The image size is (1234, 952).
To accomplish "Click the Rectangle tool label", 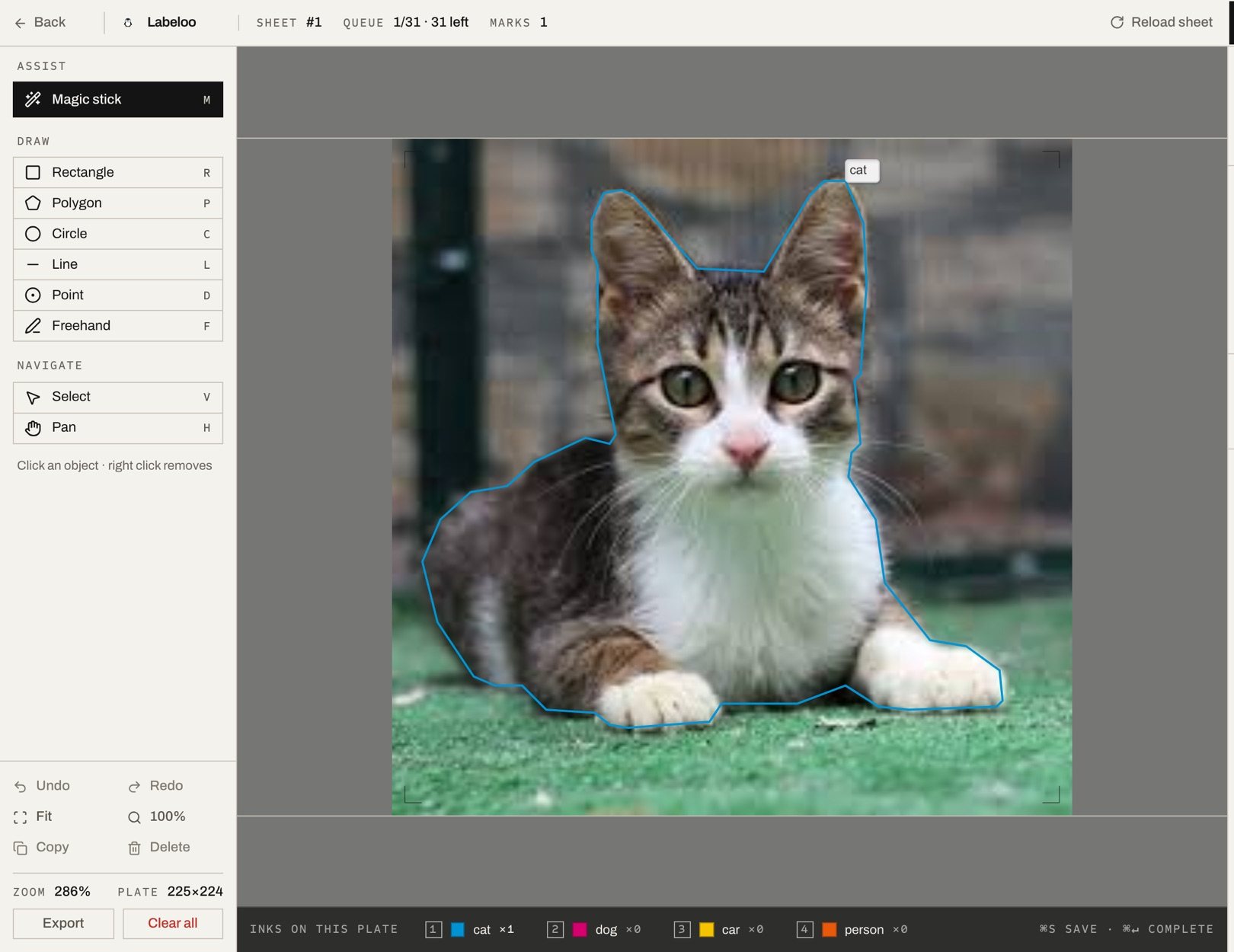I will (83, 172).
